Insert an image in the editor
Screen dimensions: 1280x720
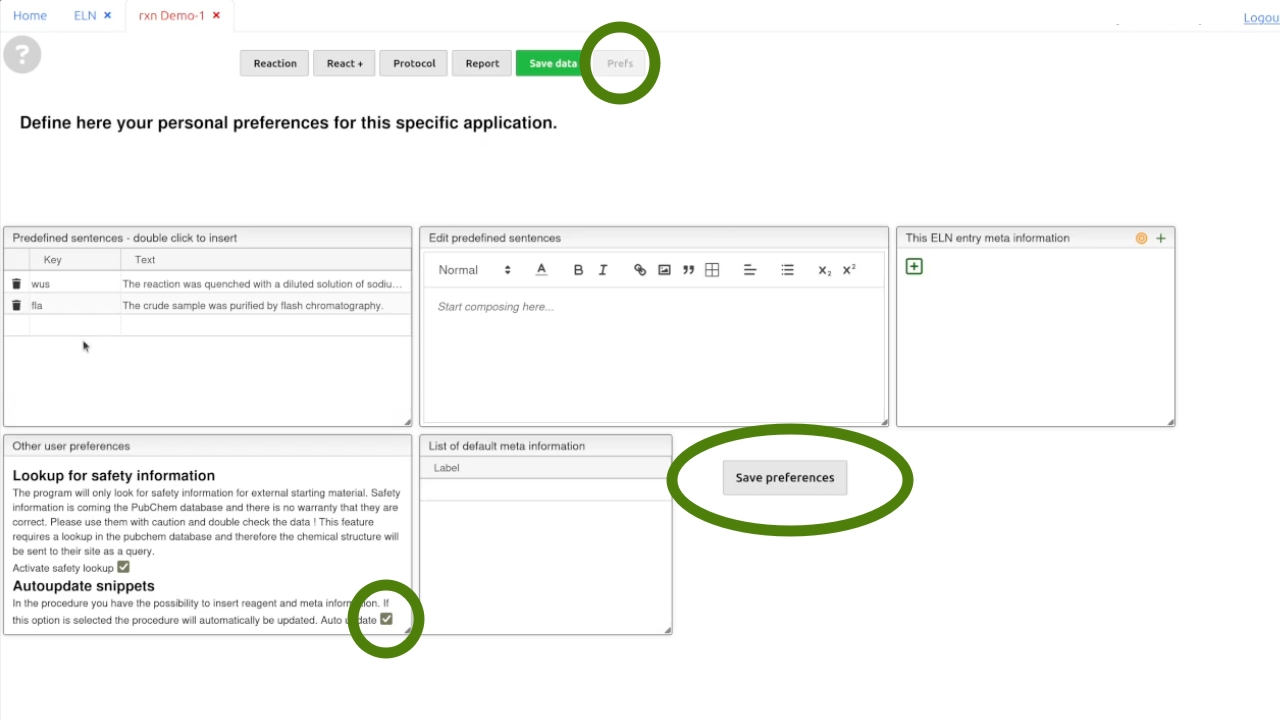click(x=664, y=270)
